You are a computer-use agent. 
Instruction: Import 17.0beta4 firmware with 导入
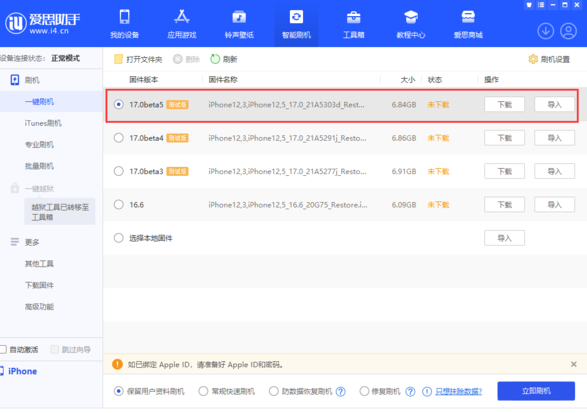(x=554, y=138)
